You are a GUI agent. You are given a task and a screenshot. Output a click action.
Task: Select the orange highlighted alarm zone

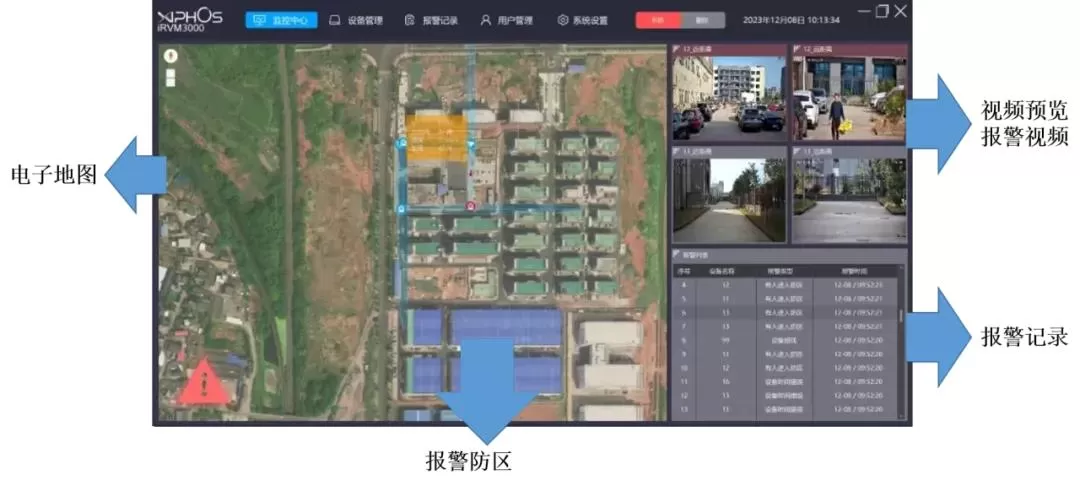coord(435,139)
